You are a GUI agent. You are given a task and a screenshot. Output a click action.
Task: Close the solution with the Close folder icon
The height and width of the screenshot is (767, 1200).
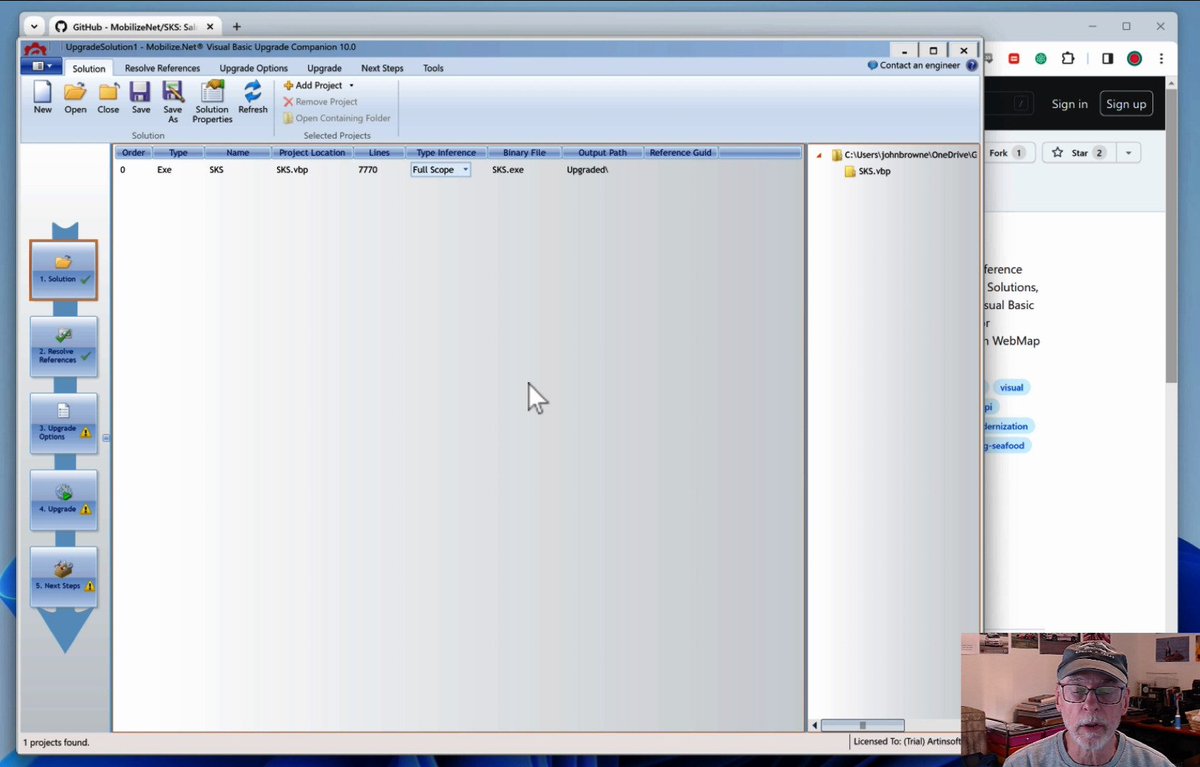click(x=108, y=97)
